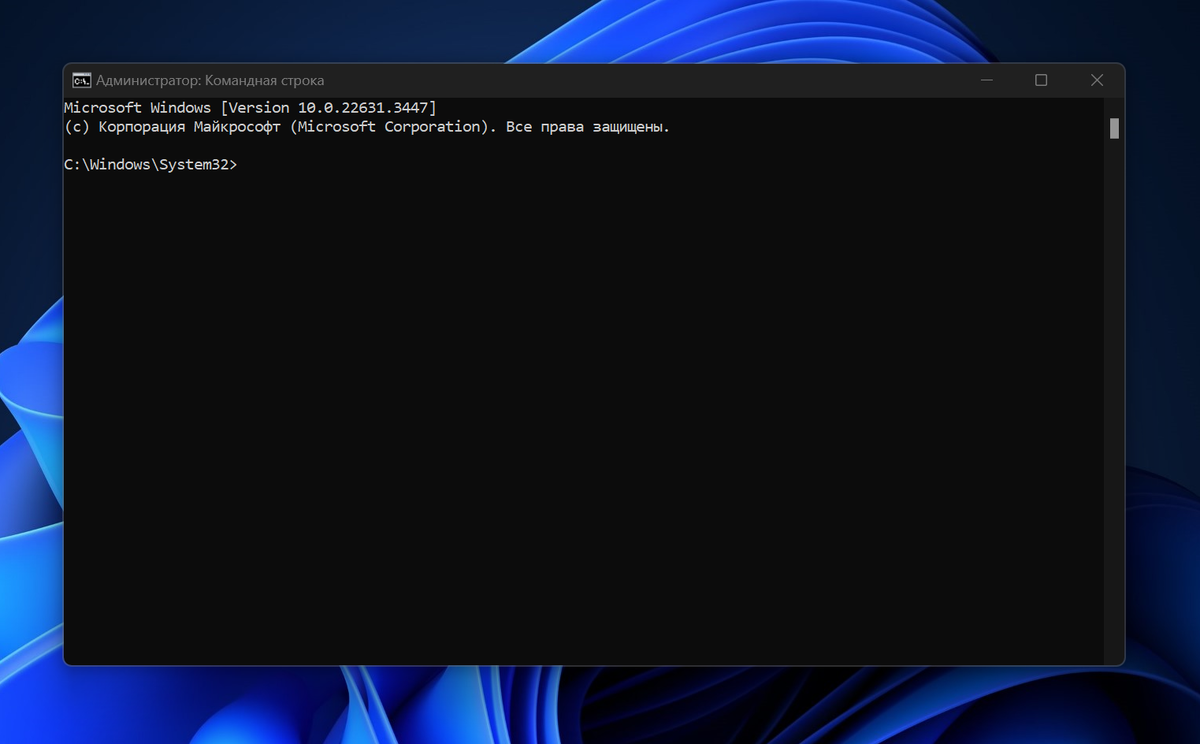Click the vertical scrollbar thumb
Screen dimensions: 1200x744
click(1114, 128)
